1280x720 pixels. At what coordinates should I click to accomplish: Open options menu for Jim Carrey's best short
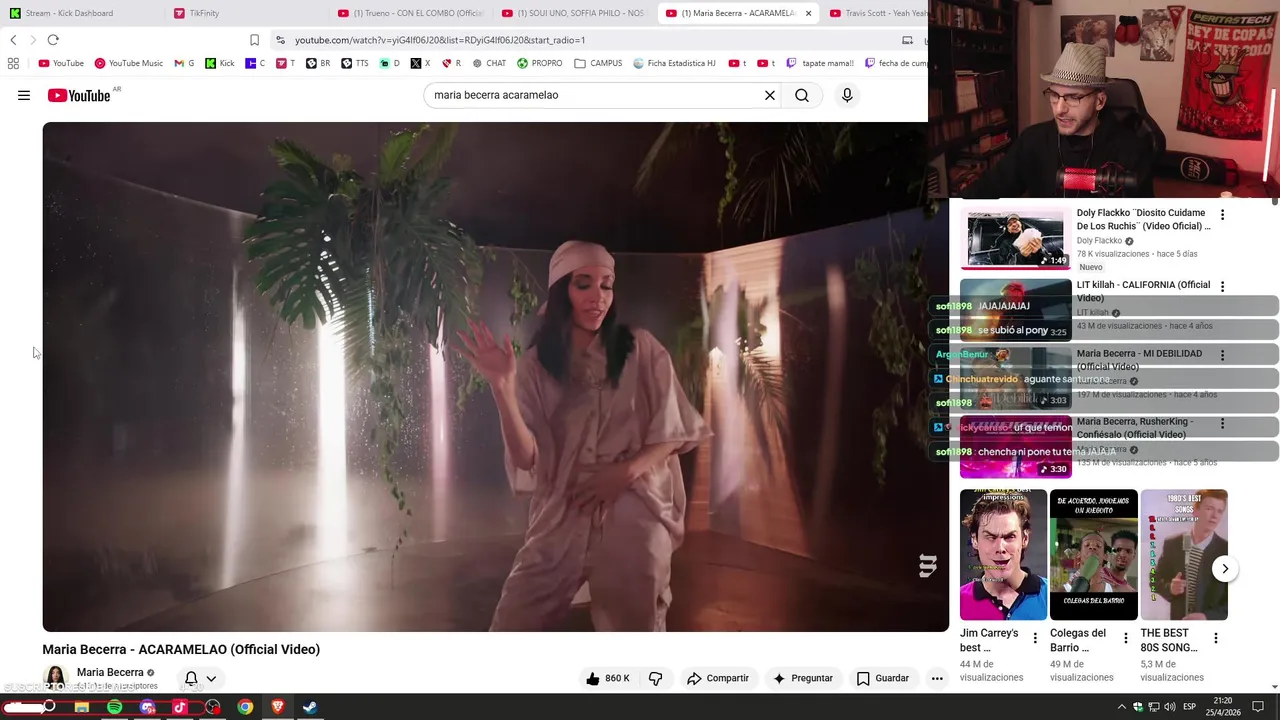coord(1035,638)
